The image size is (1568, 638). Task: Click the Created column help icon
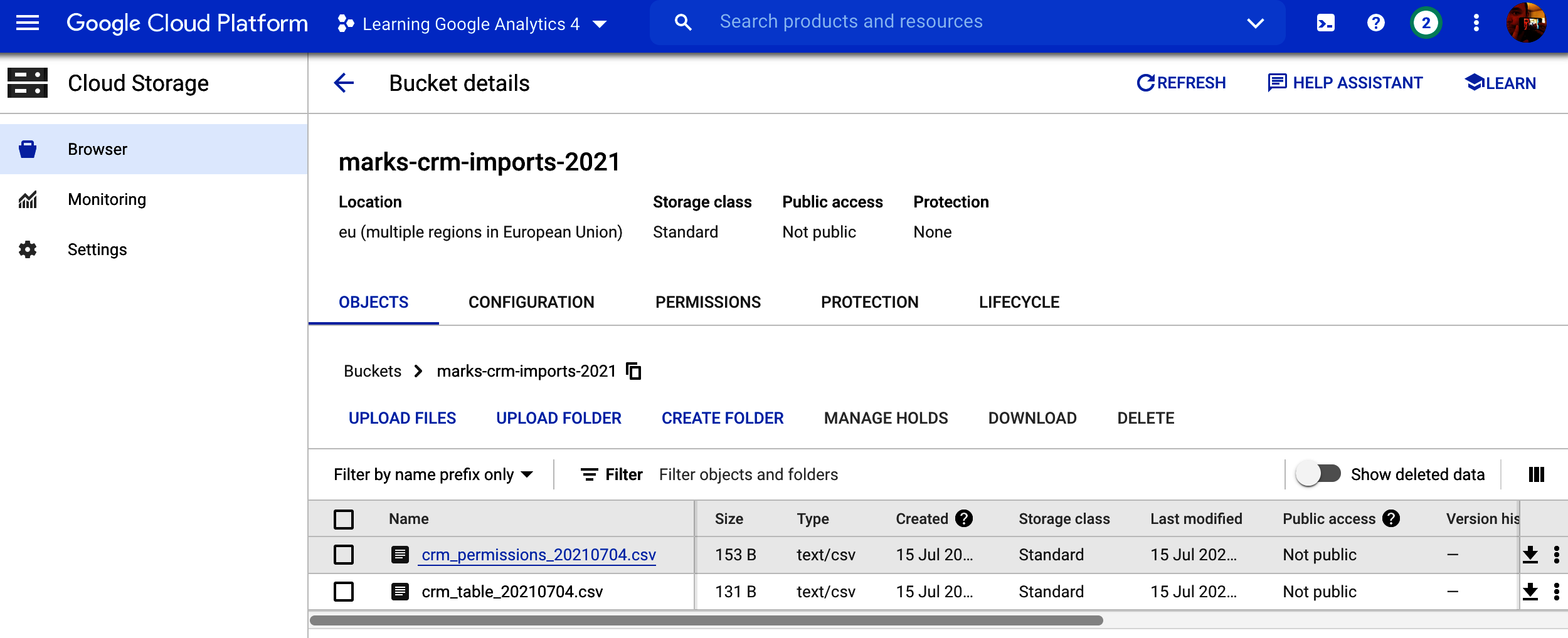click(x=964, y=518)
